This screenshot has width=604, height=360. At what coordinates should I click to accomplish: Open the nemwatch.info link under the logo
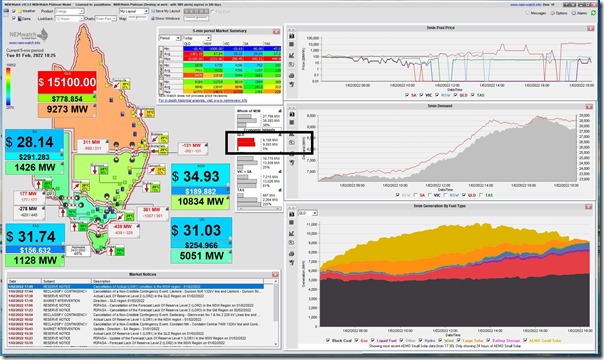click(24, 43)
